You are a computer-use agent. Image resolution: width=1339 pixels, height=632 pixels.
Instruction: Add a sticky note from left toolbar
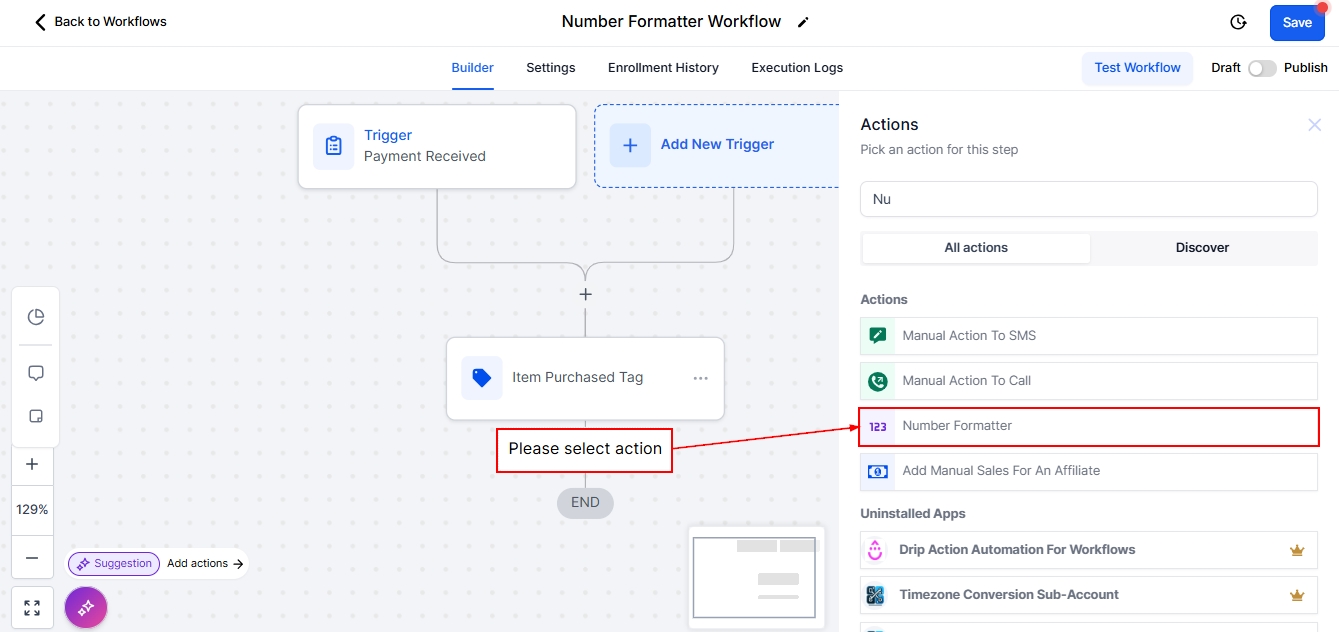coord(36,416)
